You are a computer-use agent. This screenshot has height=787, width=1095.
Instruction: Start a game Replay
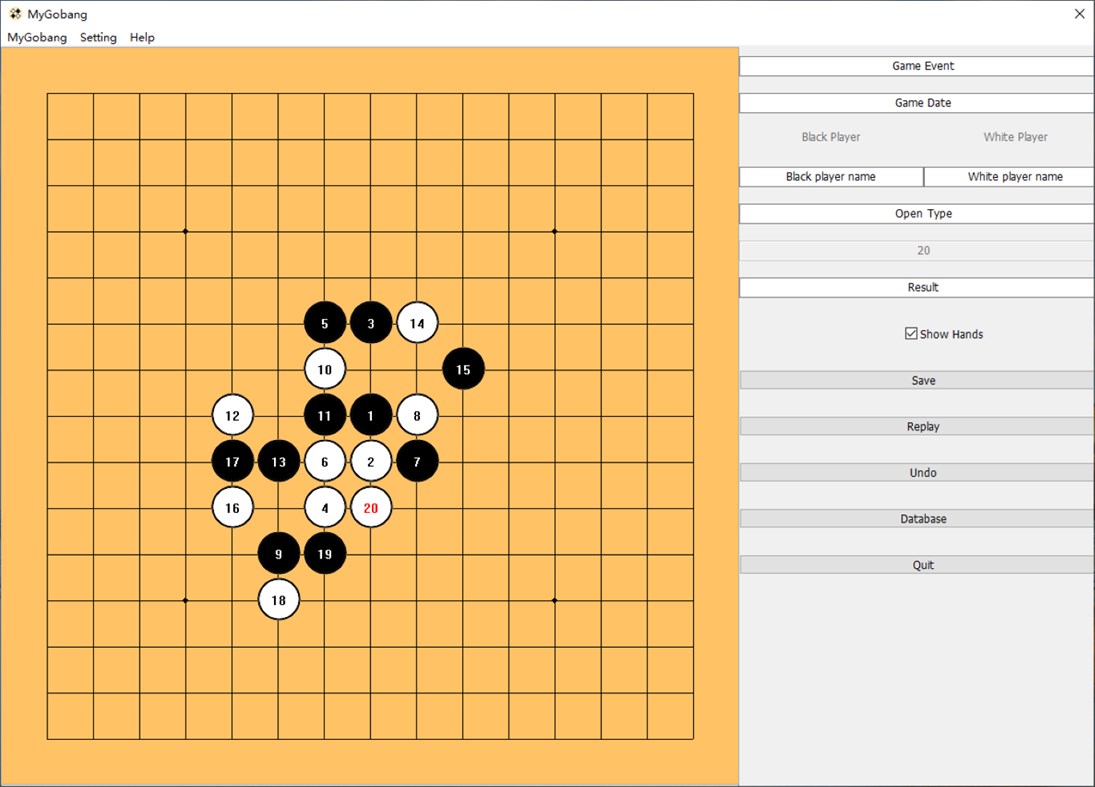[x=922, y=426]
